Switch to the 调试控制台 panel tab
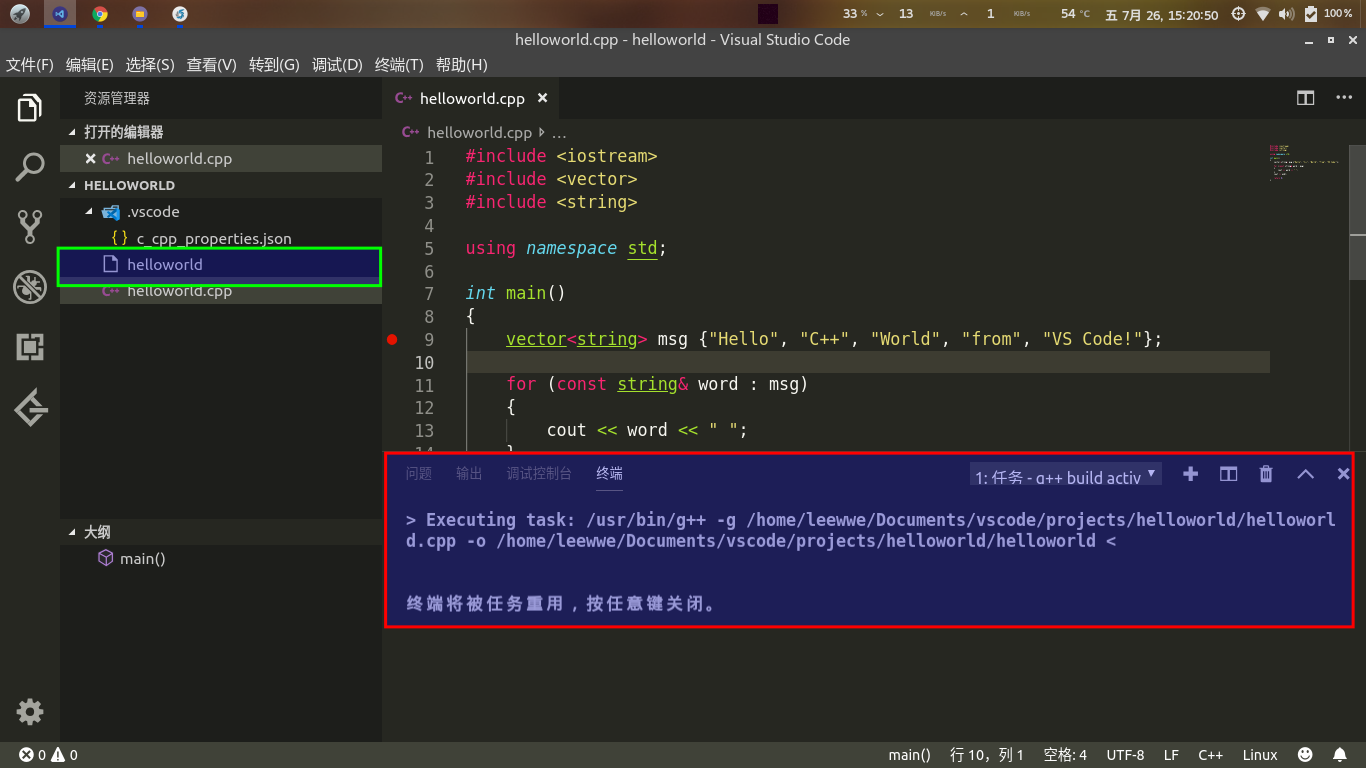The width and height of the screenshot is (1366, 768). coord(539,474)
